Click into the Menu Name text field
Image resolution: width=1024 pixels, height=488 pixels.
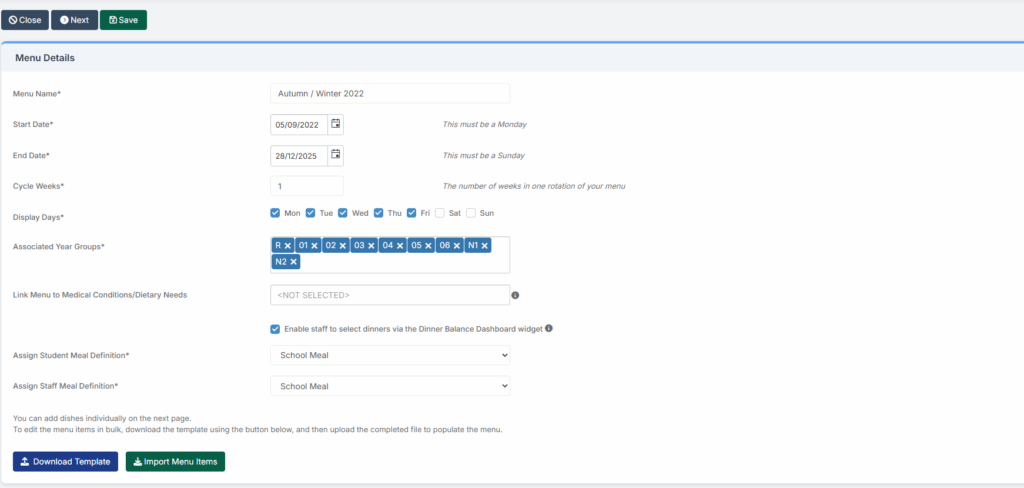(x=390, y=93)
